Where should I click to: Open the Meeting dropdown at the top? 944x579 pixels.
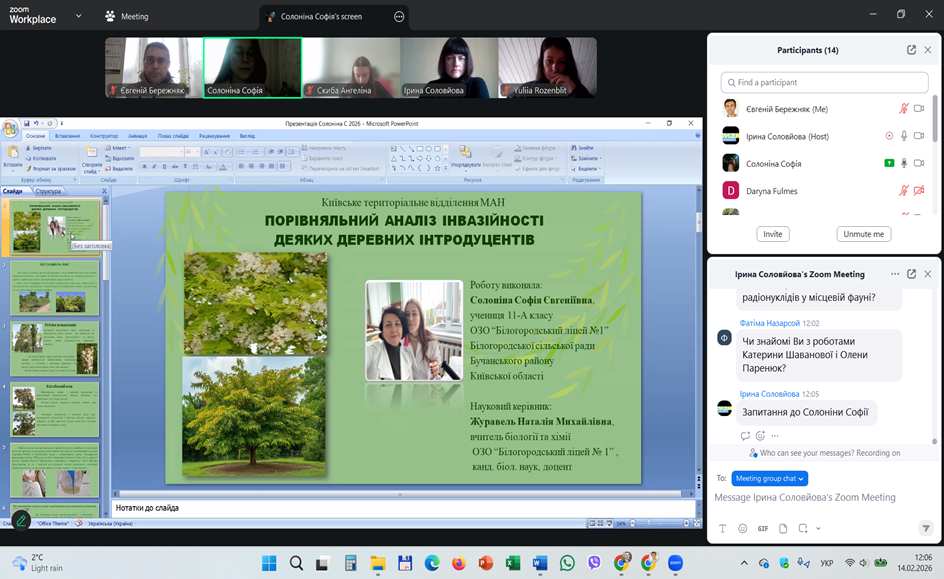pyautogui.click(x=127, y=16)
